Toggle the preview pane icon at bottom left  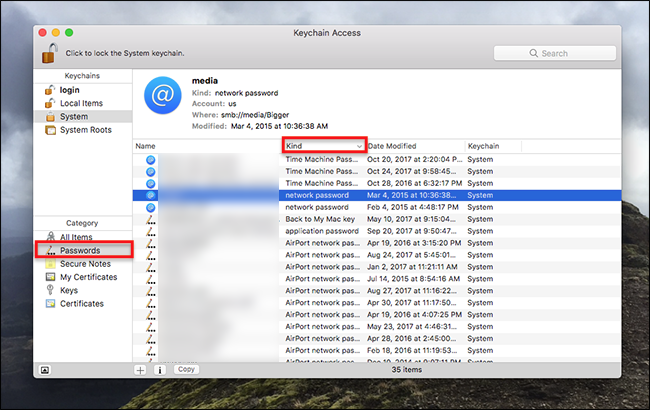pyautogui.click(x=45, y=370)
